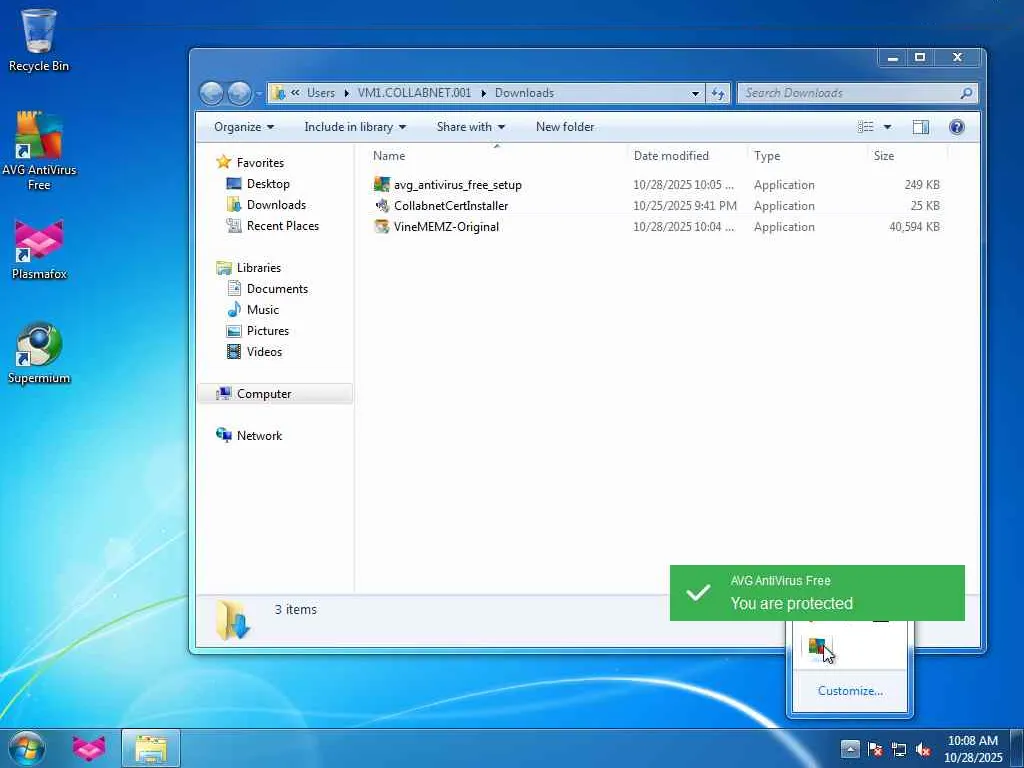Click the AVG You are protected notification
Screen dimensions: 1024x768
pyautogui.click(x=817, y=593)
